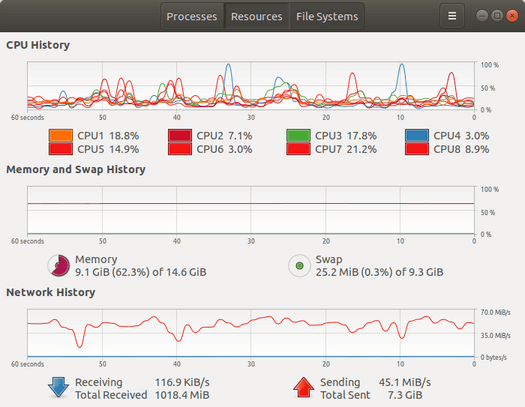Change the dark red CPU2 color swatch
Viewport: 525px width, 407px height.
(x=180, y=136)
